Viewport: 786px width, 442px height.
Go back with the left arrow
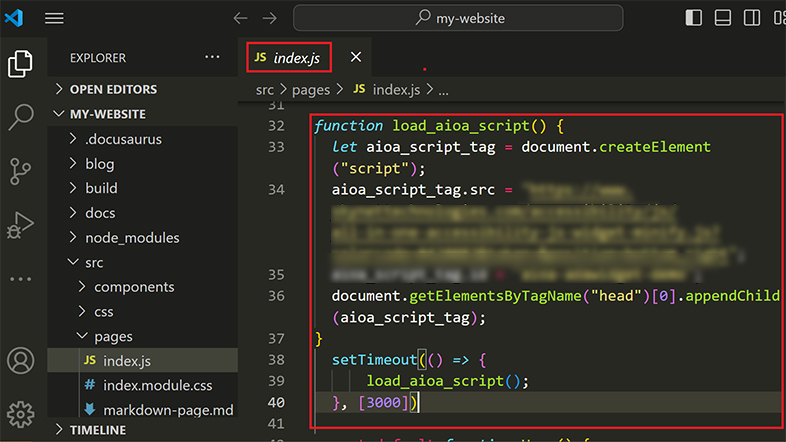click(x=241, y=19)
